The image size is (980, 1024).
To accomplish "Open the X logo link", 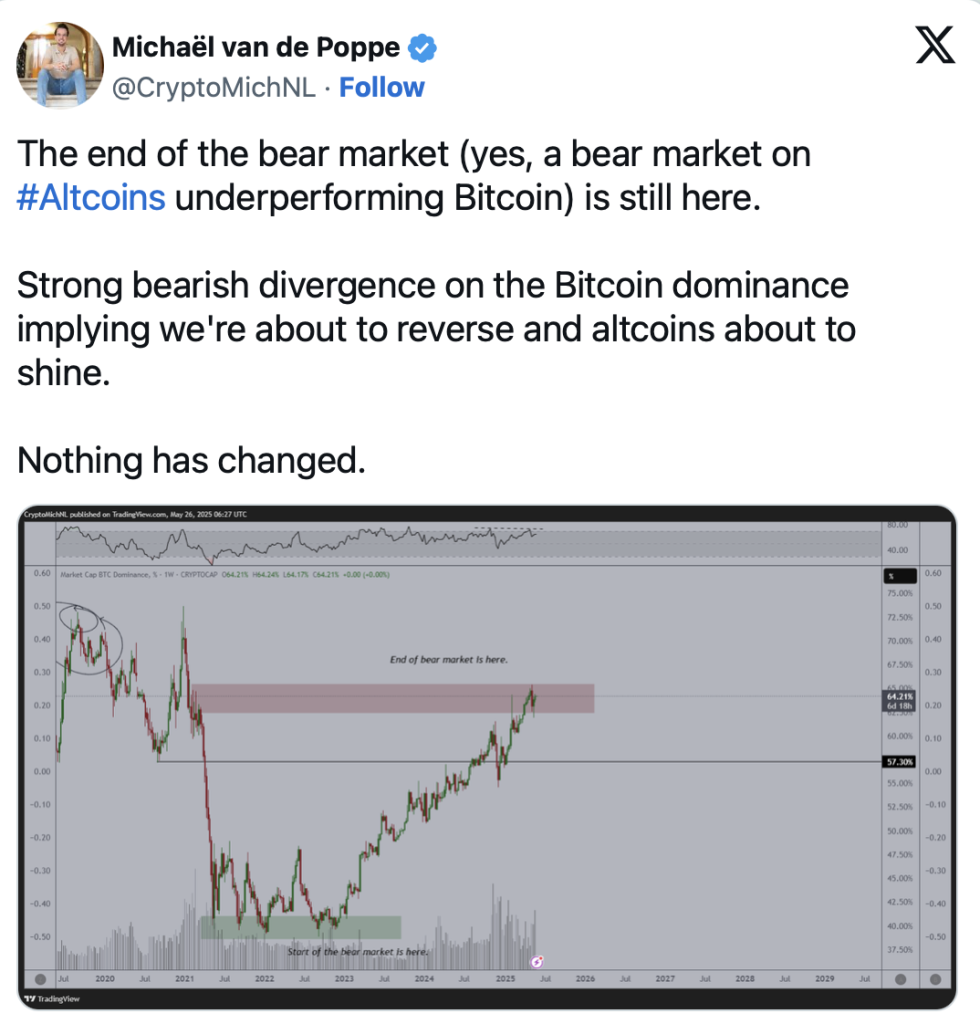I will coord(935,45).
